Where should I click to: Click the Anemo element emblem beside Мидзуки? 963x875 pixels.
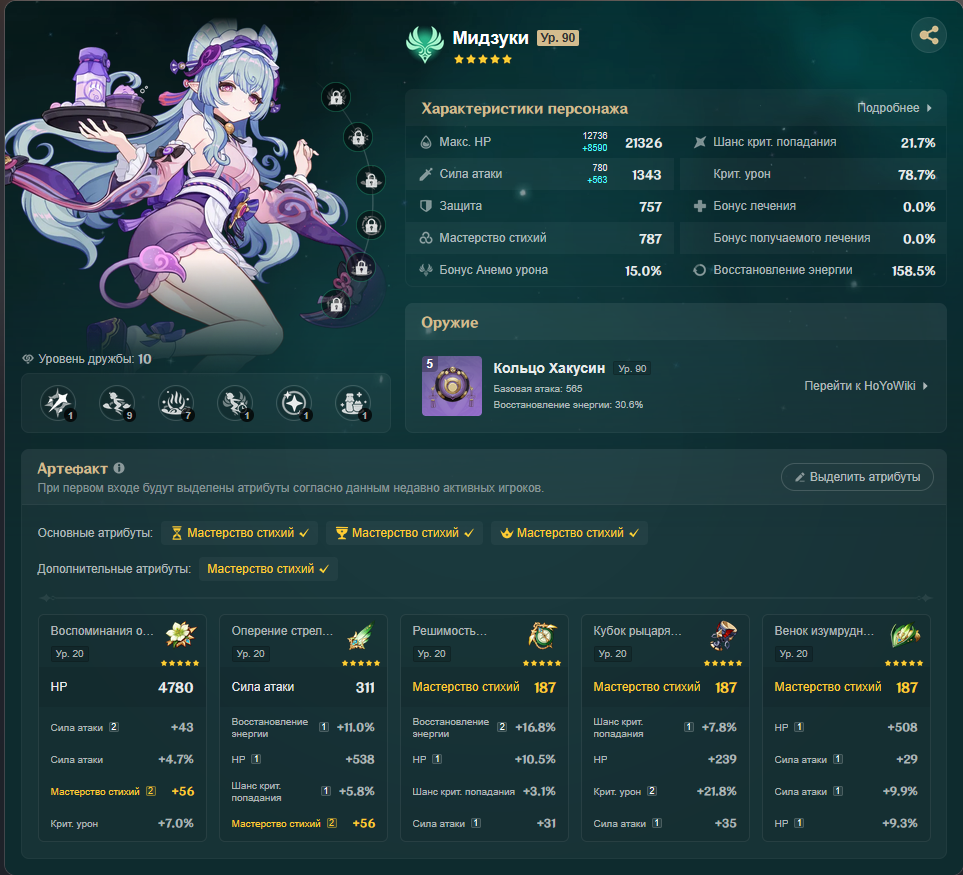424,44
